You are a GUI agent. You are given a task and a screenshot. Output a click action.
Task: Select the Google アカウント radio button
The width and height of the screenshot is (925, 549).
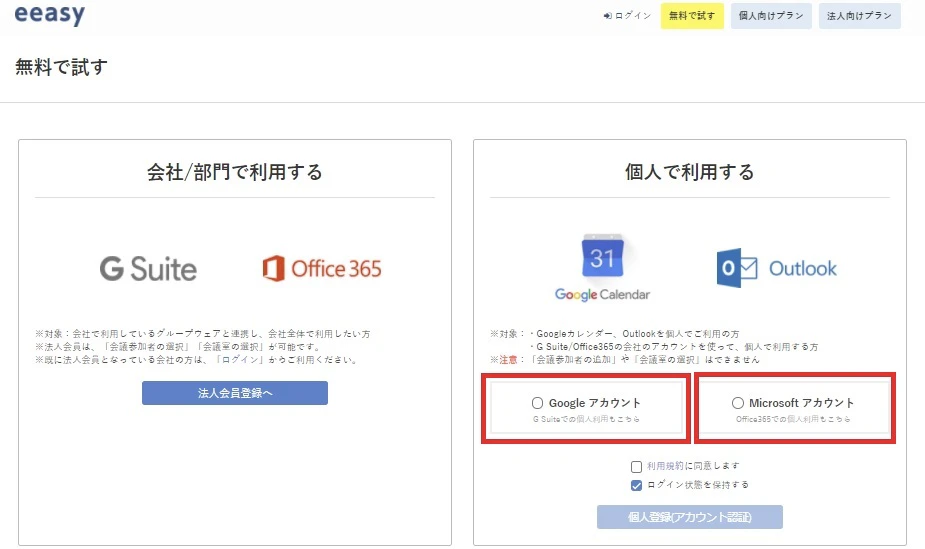pyautogui.click(x=537, y=403)
